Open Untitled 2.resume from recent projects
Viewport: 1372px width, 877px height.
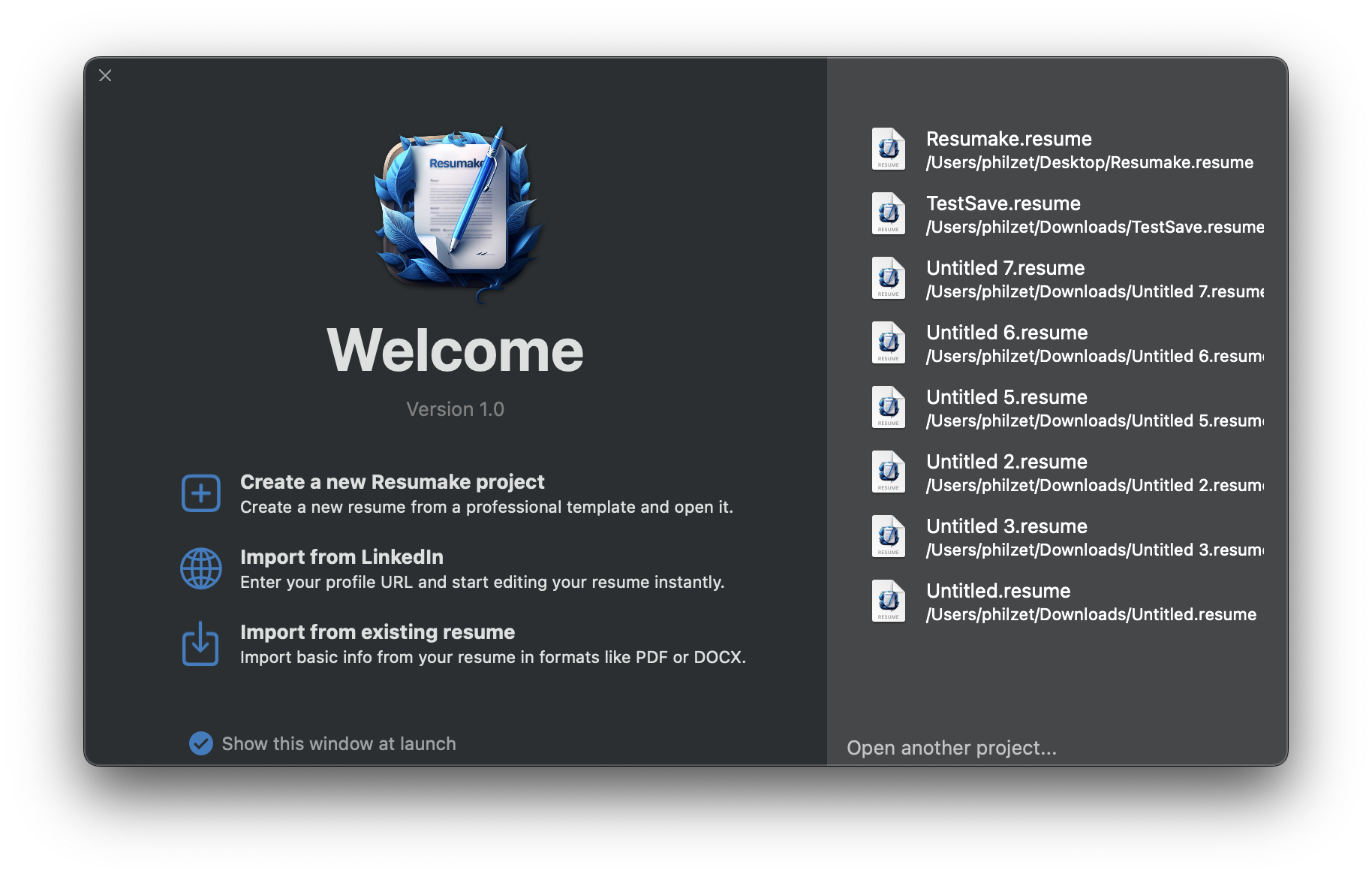pyautogui.click(x=1007, y=462)
